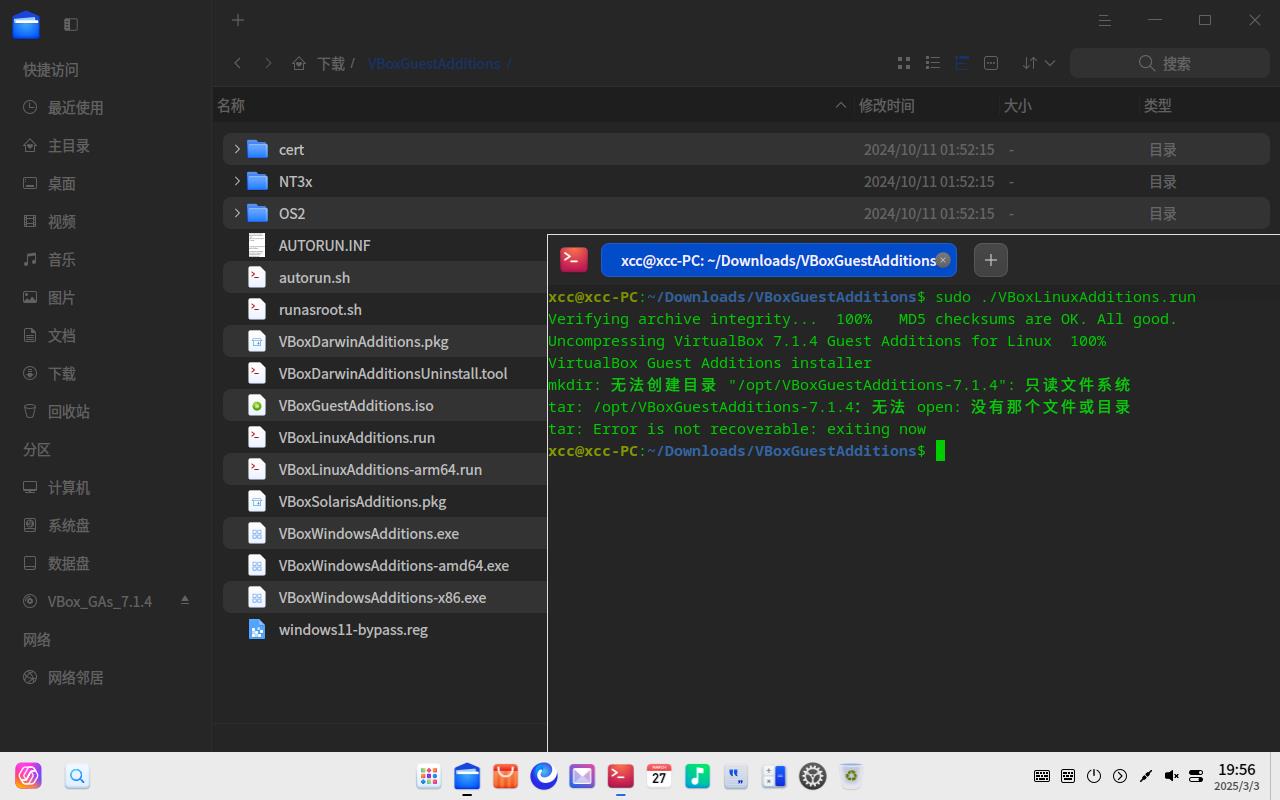1280x800 pixels.
Task: Expand the cert folder
Action: pos(237,149)
